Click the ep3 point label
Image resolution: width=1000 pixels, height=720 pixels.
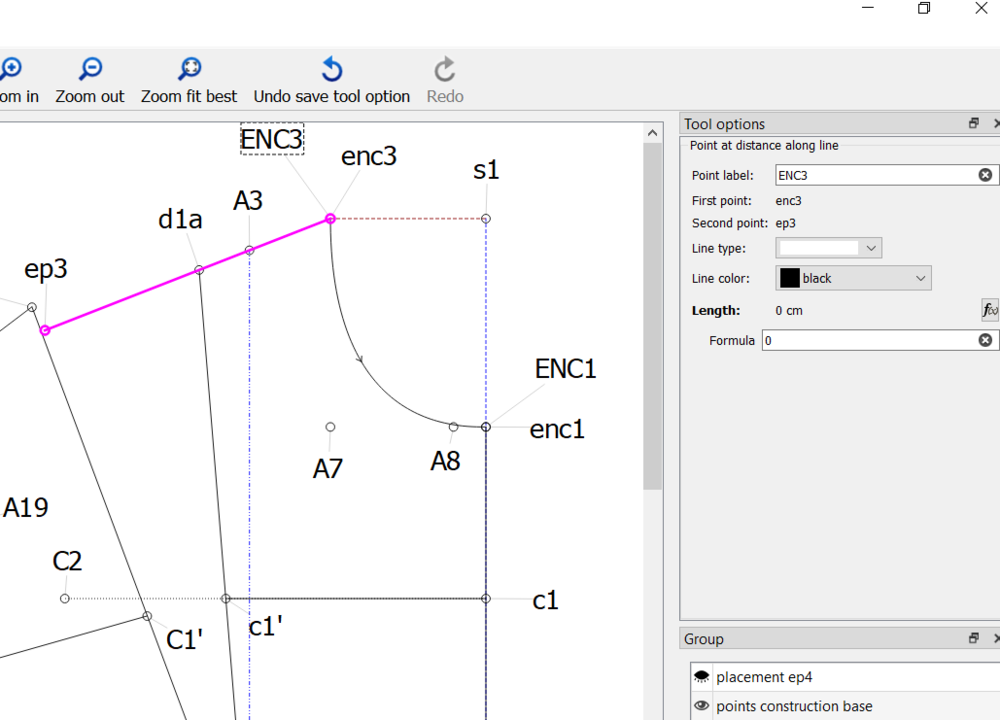(x=45, y=269)
